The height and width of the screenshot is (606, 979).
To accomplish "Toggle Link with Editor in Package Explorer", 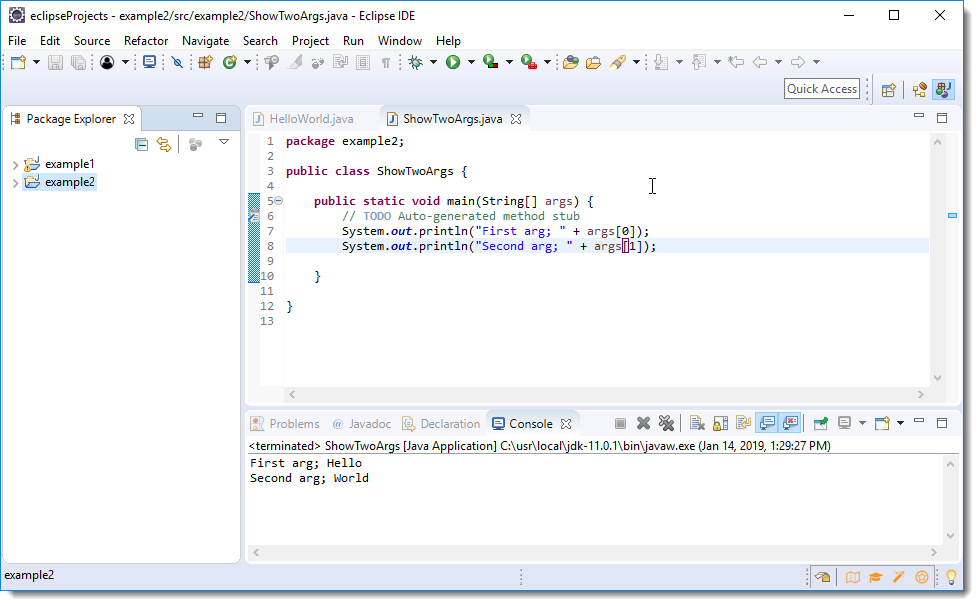I will [x=164, y=145].
